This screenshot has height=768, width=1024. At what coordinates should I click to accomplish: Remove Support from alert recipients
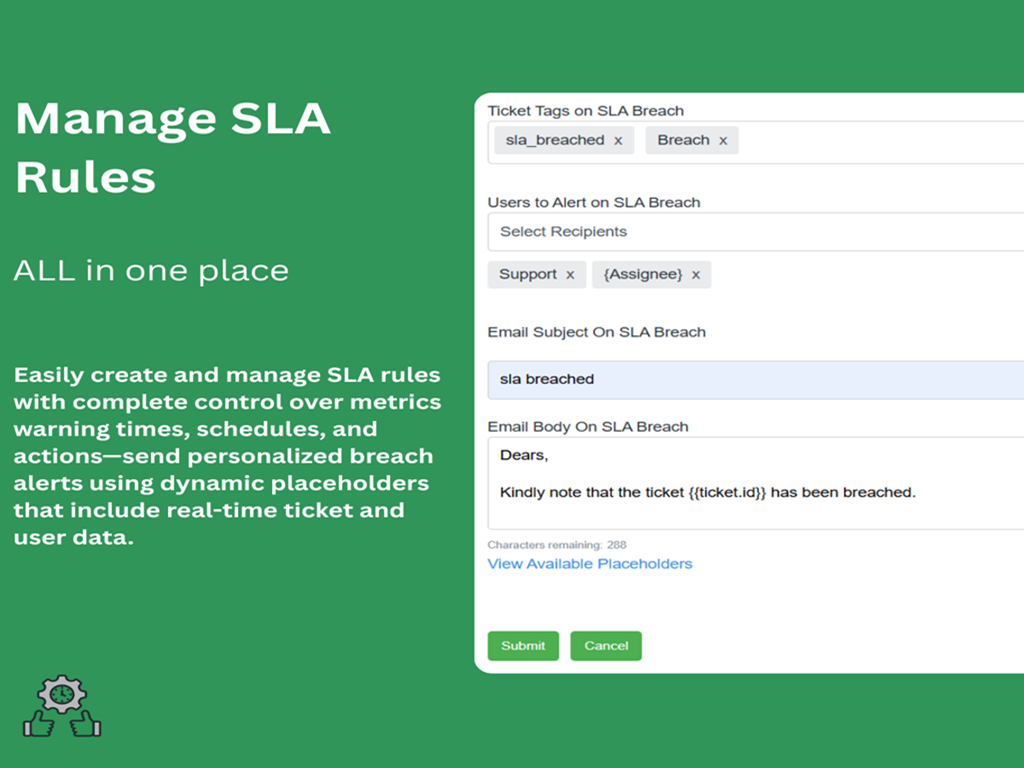(x=570, y=275)
